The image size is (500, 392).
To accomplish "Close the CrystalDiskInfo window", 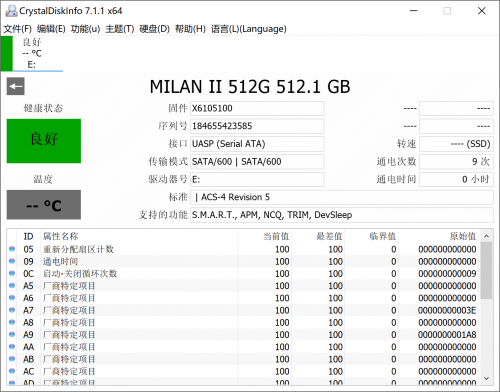I will point(481,11).
